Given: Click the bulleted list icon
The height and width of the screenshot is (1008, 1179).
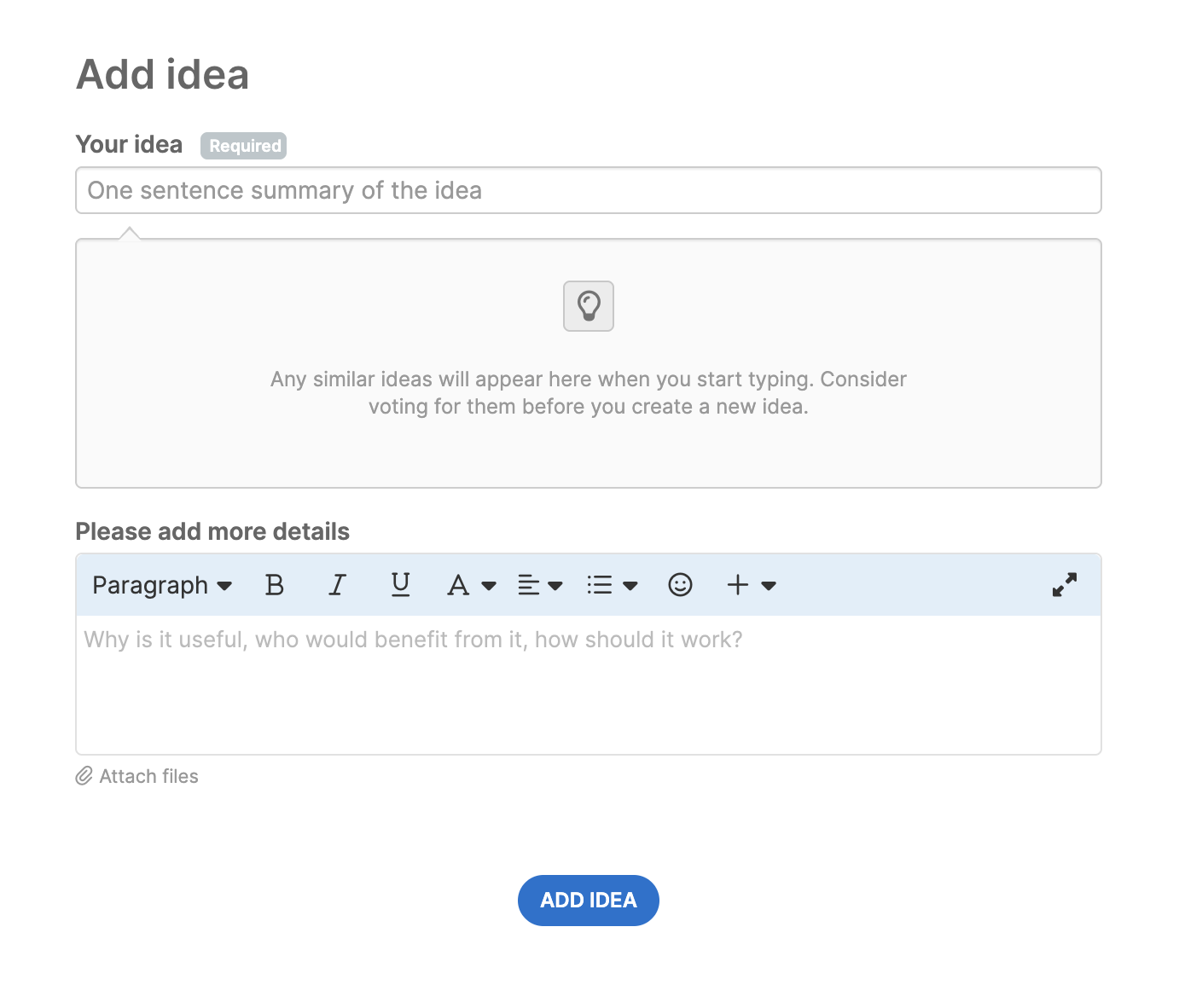Looking at the screenshot, I should point(600,585).
